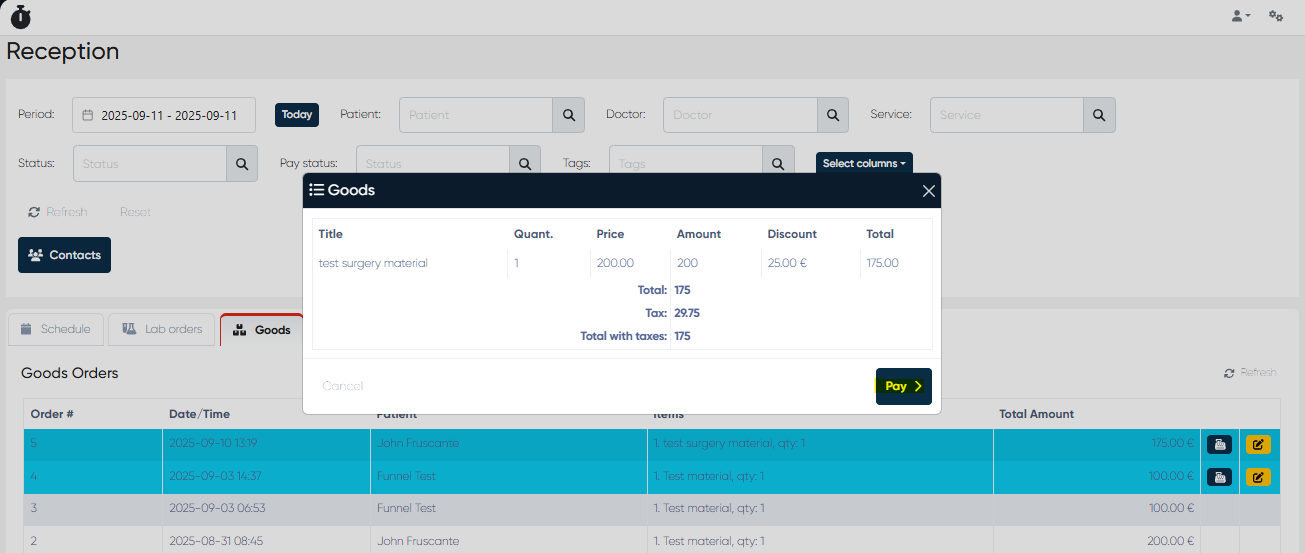Open the Contacts button

[x=64, y=255]
